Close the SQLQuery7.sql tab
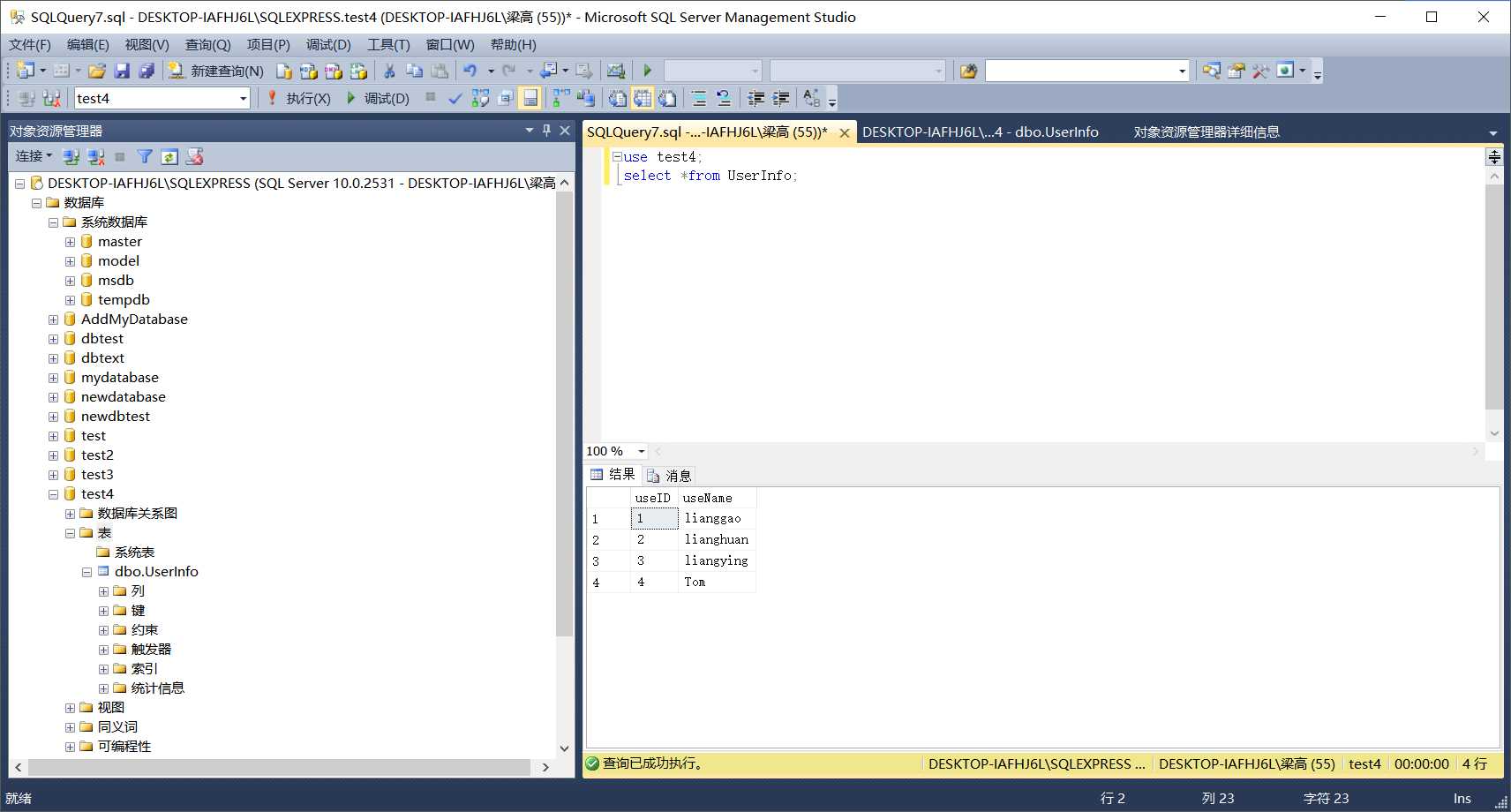 click(x=844, y=132)
